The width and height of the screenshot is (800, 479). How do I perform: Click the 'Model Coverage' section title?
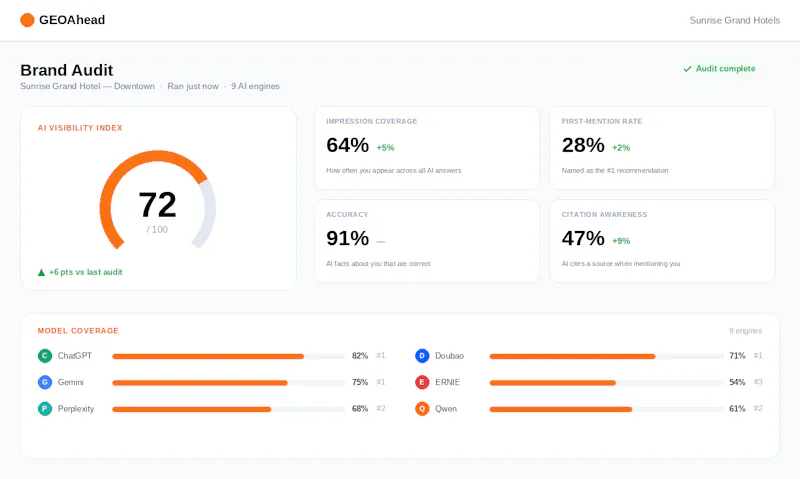point(78,331)
